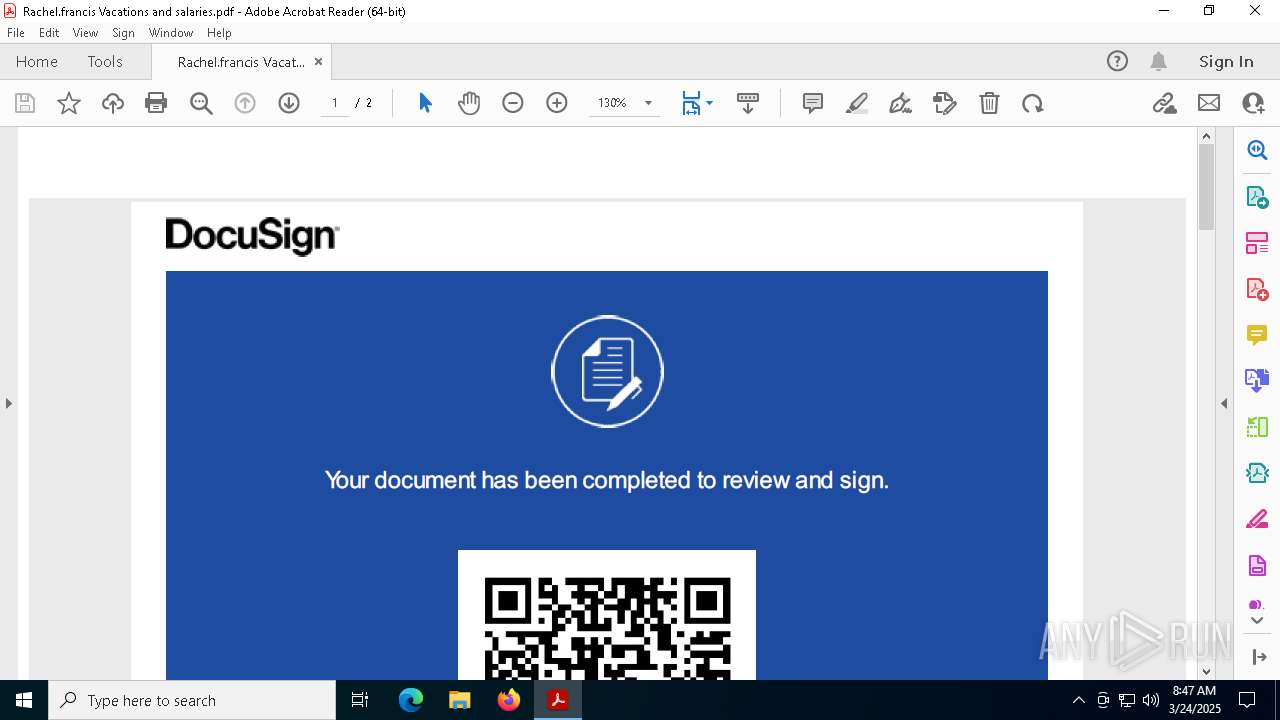Expand the fit page dropdown arrow
The height and width of the screenshot is (720, 1280).
click(709, 103)
